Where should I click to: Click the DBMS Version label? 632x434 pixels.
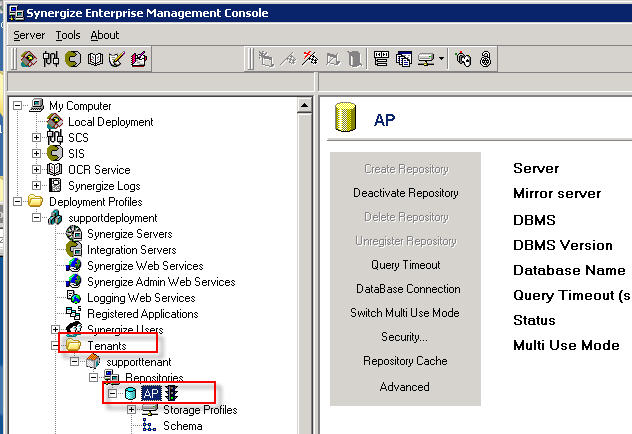coord(563,245)
